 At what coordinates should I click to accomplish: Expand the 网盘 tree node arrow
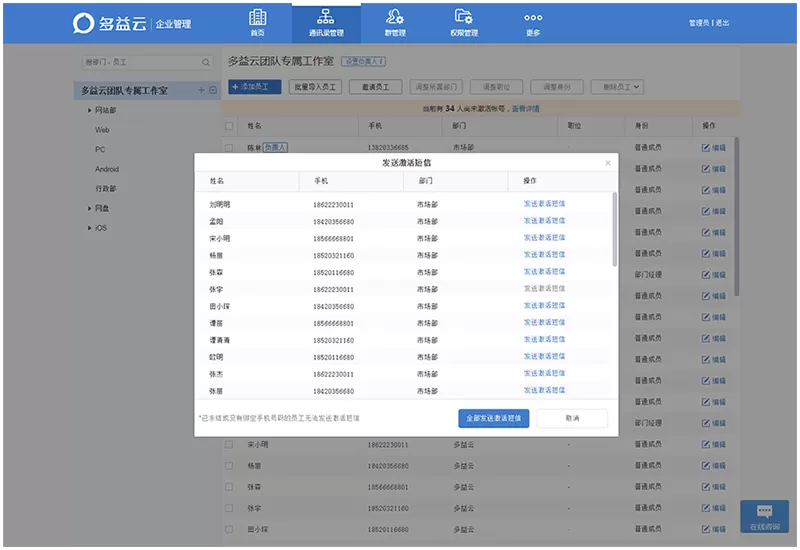point(89,208)
